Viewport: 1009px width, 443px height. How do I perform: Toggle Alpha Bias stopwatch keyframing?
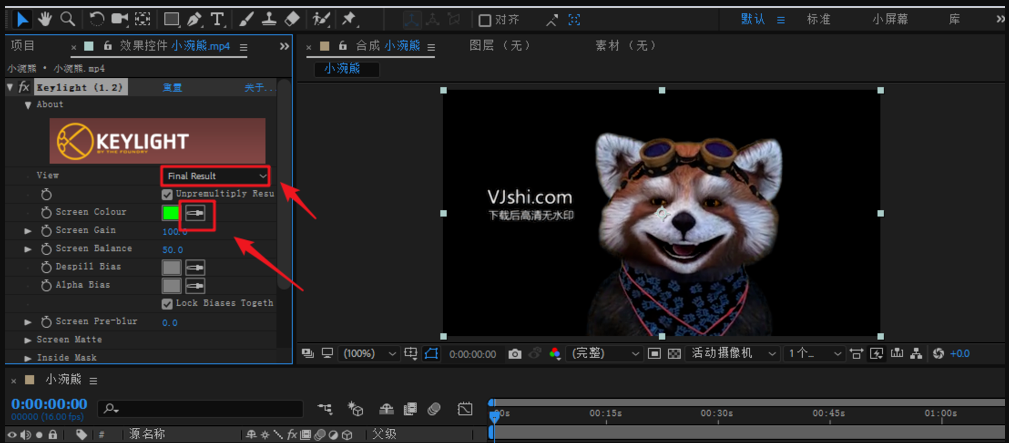click(46, 285)
